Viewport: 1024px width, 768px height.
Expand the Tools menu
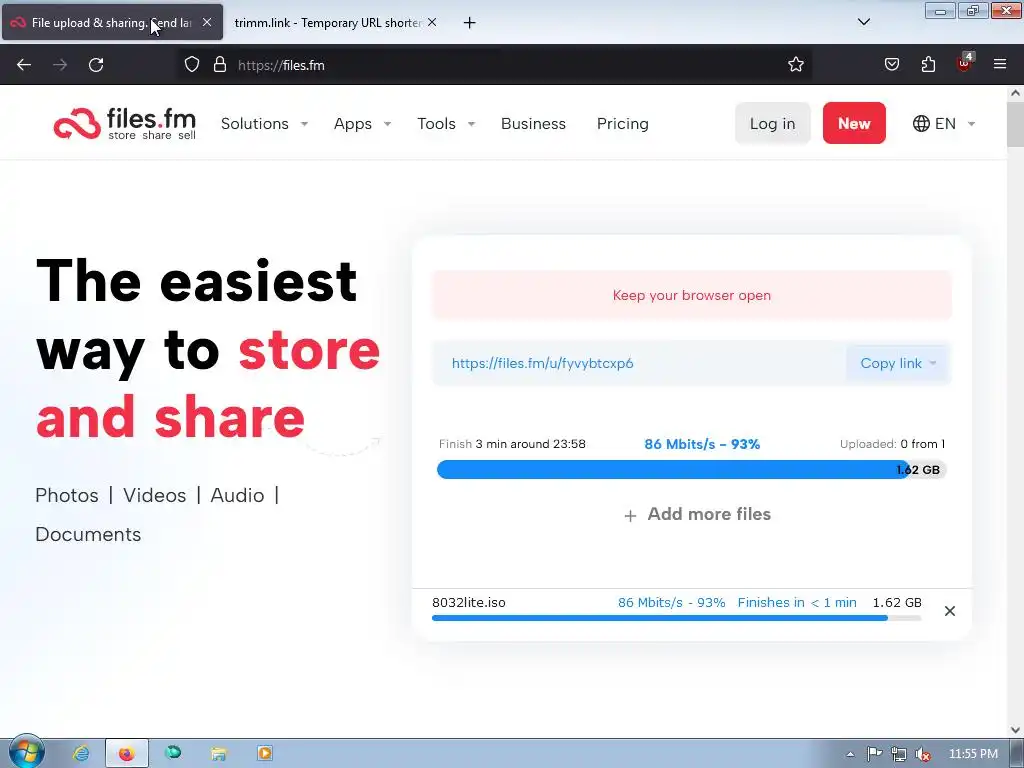pyautogui.click(x=446, y=123)
